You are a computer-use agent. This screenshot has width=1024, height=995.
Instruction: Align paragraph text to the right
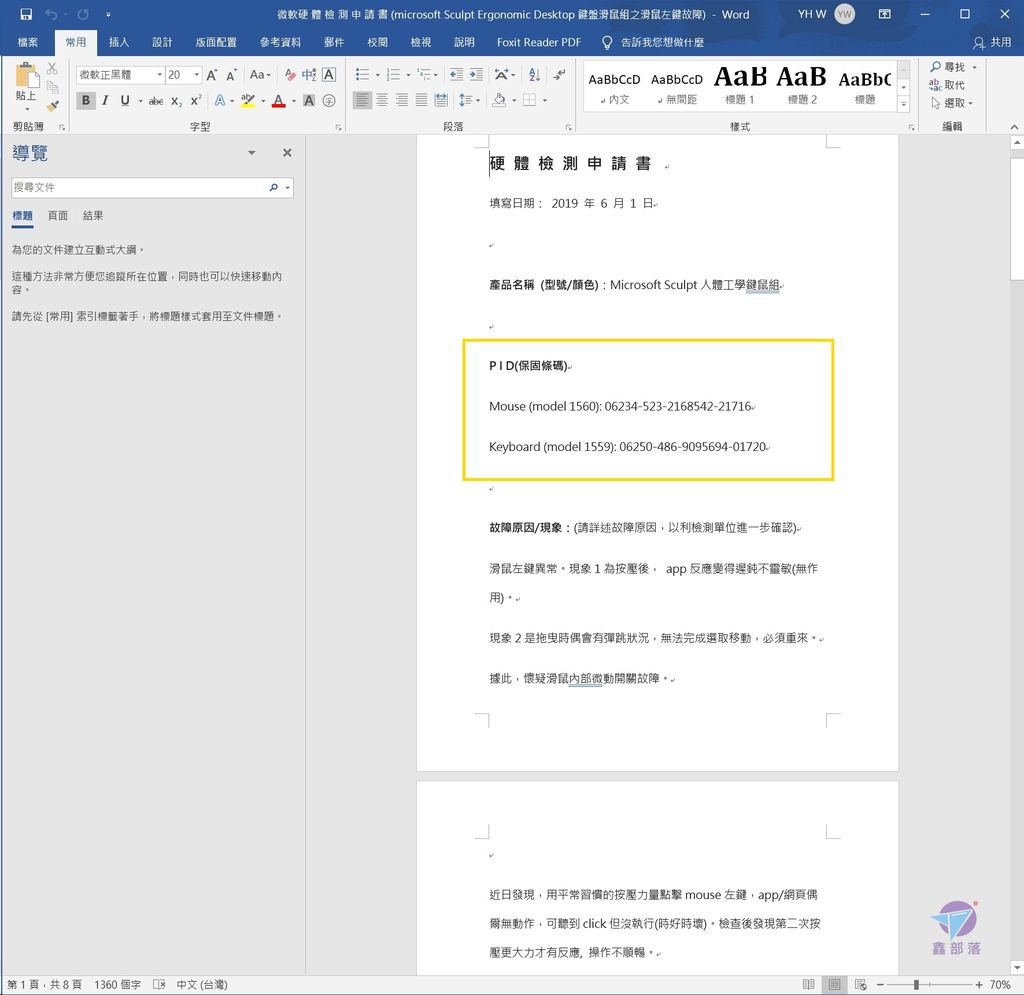click(x=402, y=101)
